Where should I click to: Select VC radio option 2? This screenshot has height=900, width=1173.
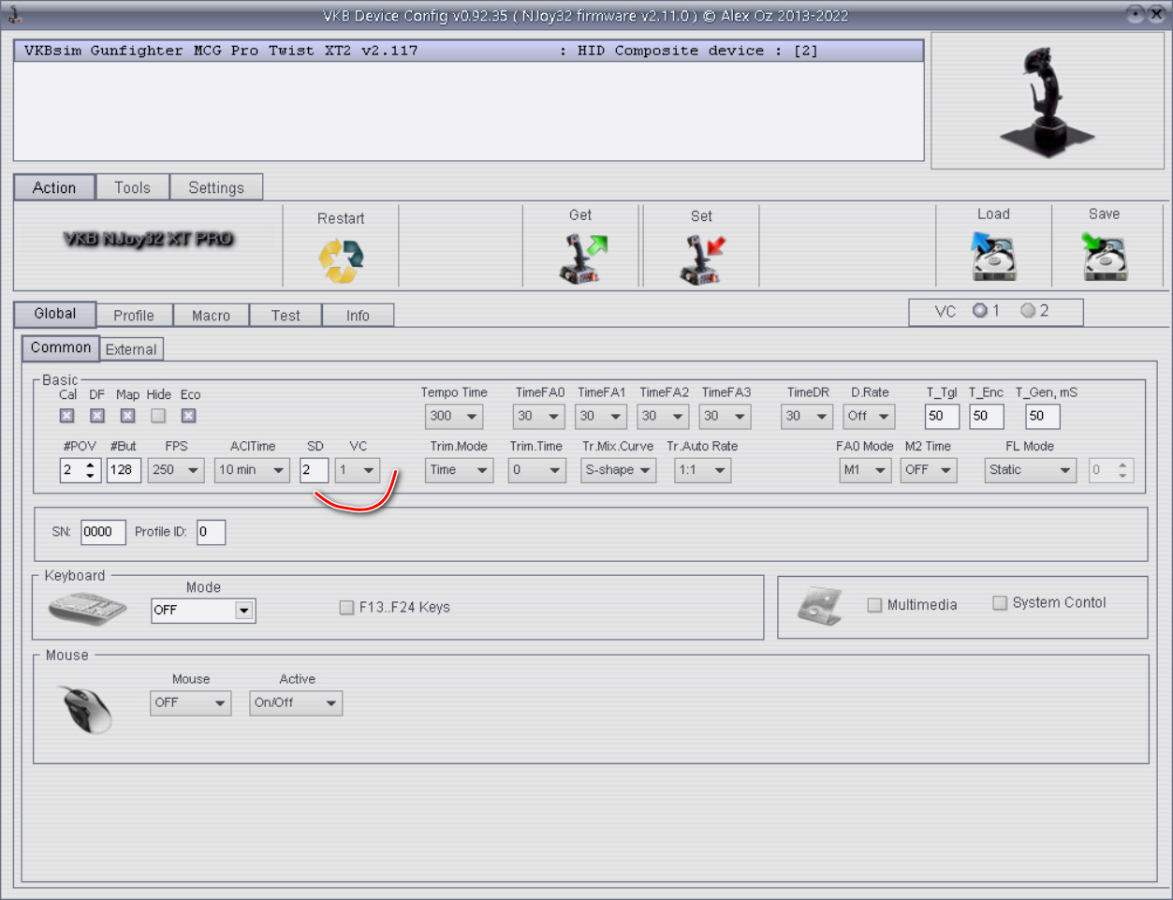pyautogui.click(x=1029, y=310)
